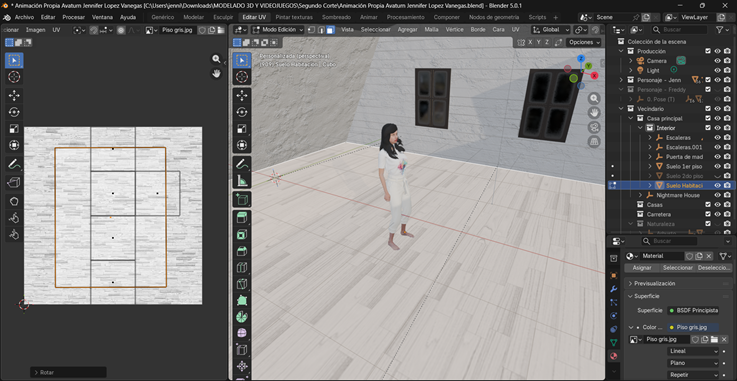Image resolution: width=737 pixels, height=381 pixels.
Task: Enable edge select mode in the 3D viewport header
Action: click(x=321, y=30)
